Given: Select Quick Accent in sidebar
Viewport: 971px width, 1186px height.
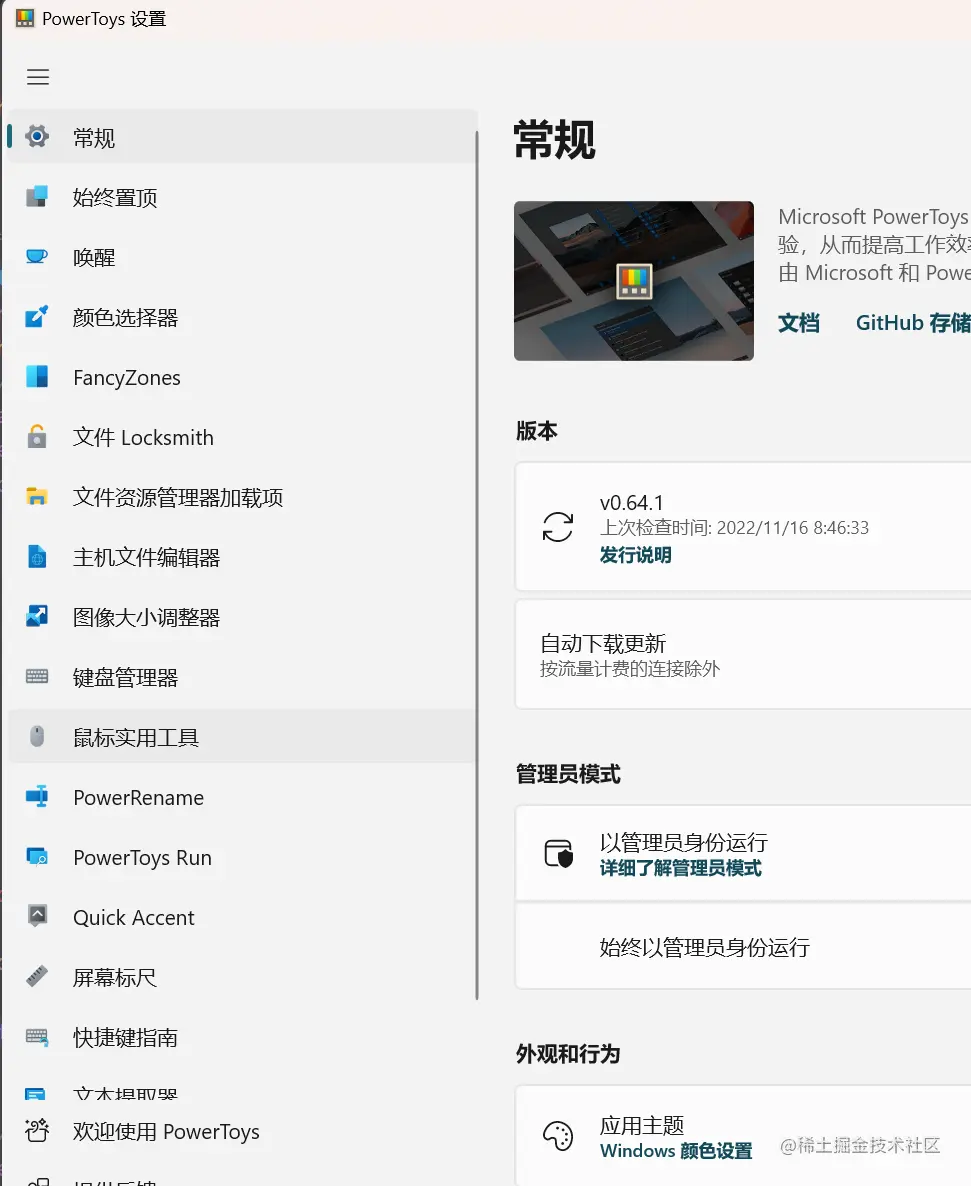Looking at the screenshot, I should coord(242,916).
